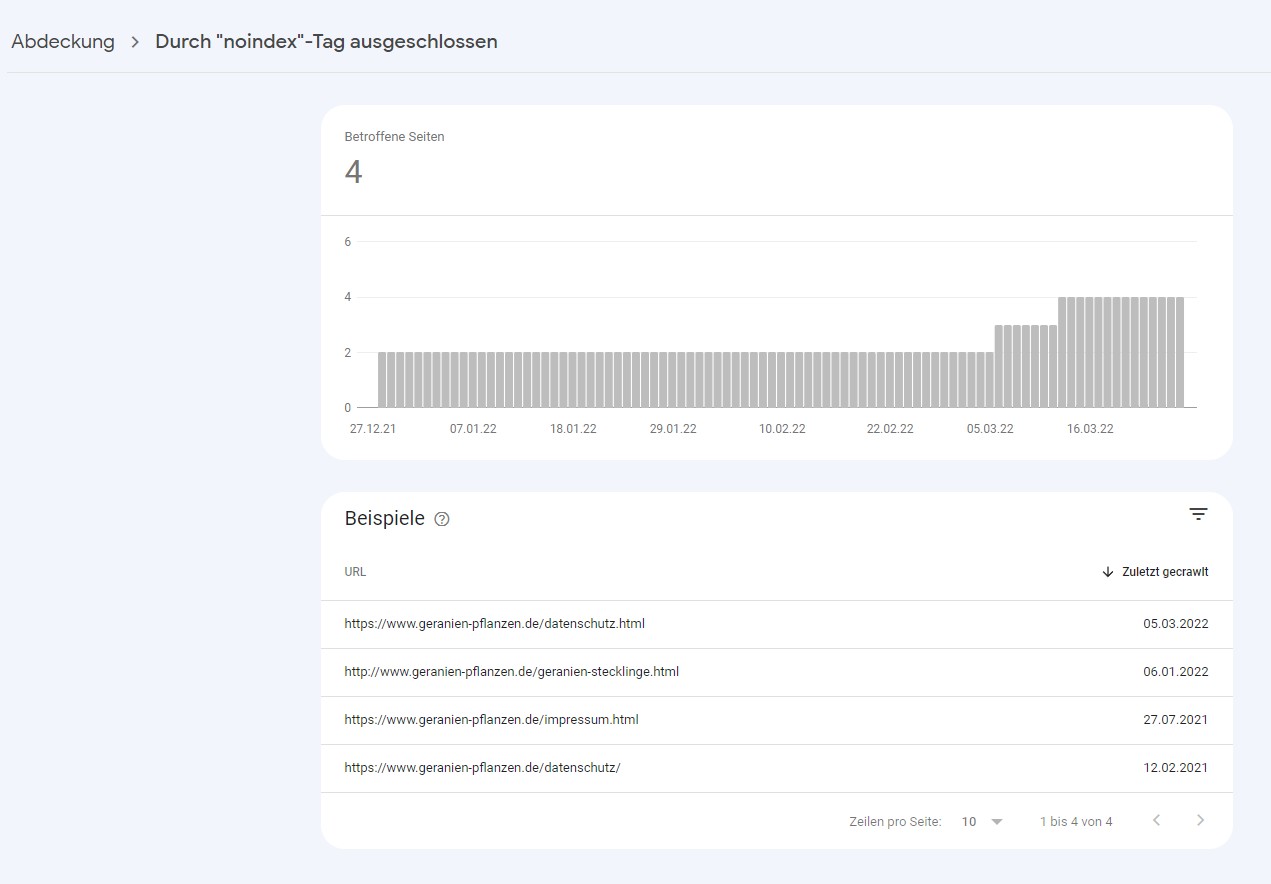Click the noindex-Tag ausgeschlossen page title
This screenshot has height=884, width=1271.
coord(326,42)
